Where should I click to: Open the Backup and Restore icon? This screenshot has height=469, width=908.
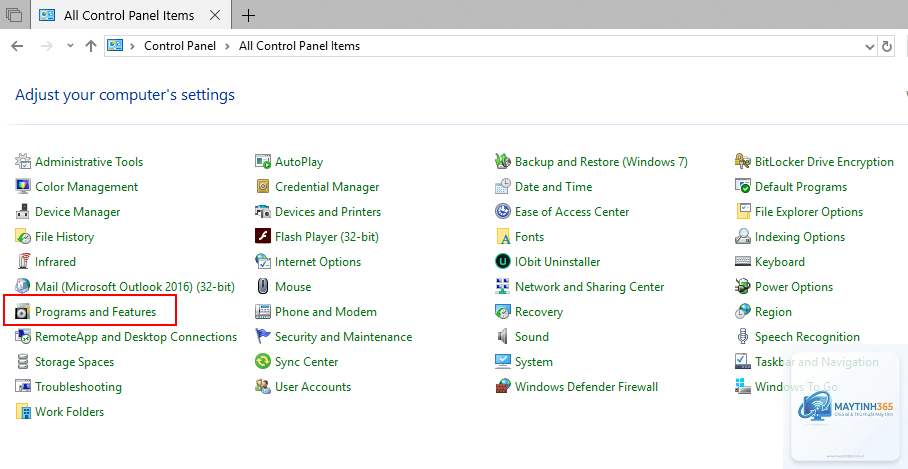coord(503,162)
